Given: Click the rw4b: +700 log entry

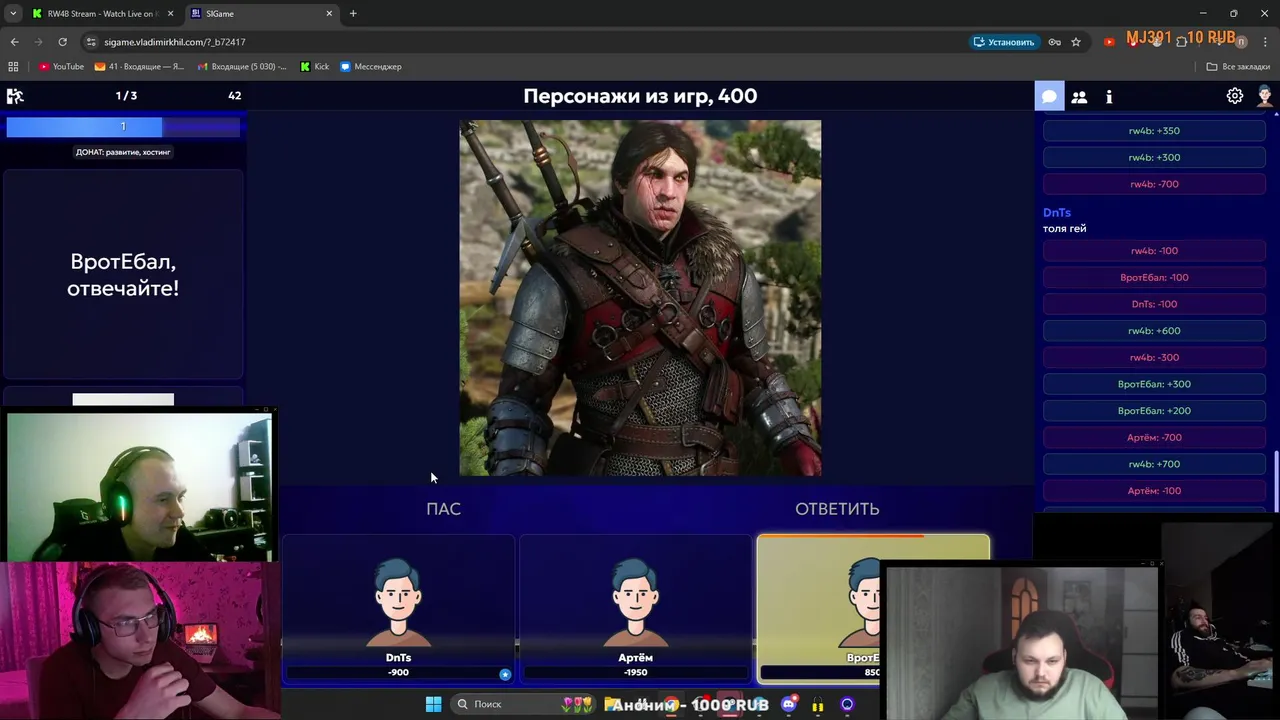Looking at the screenshot, I should [x=1154, y=464].
